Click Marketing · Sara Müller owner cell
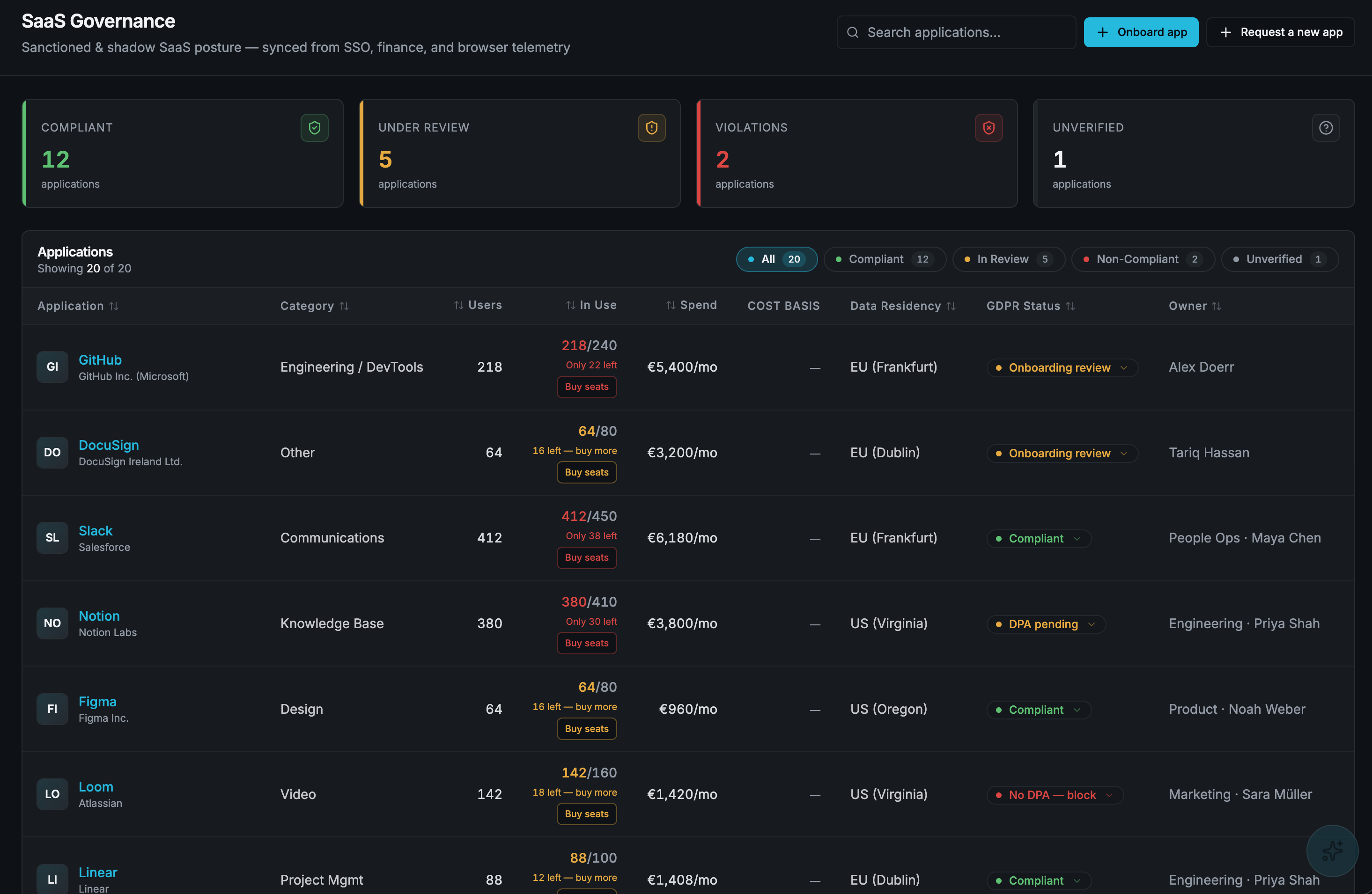Image resolution: width=1372 pixels, height=894 pixels. tap(1240, 794)
